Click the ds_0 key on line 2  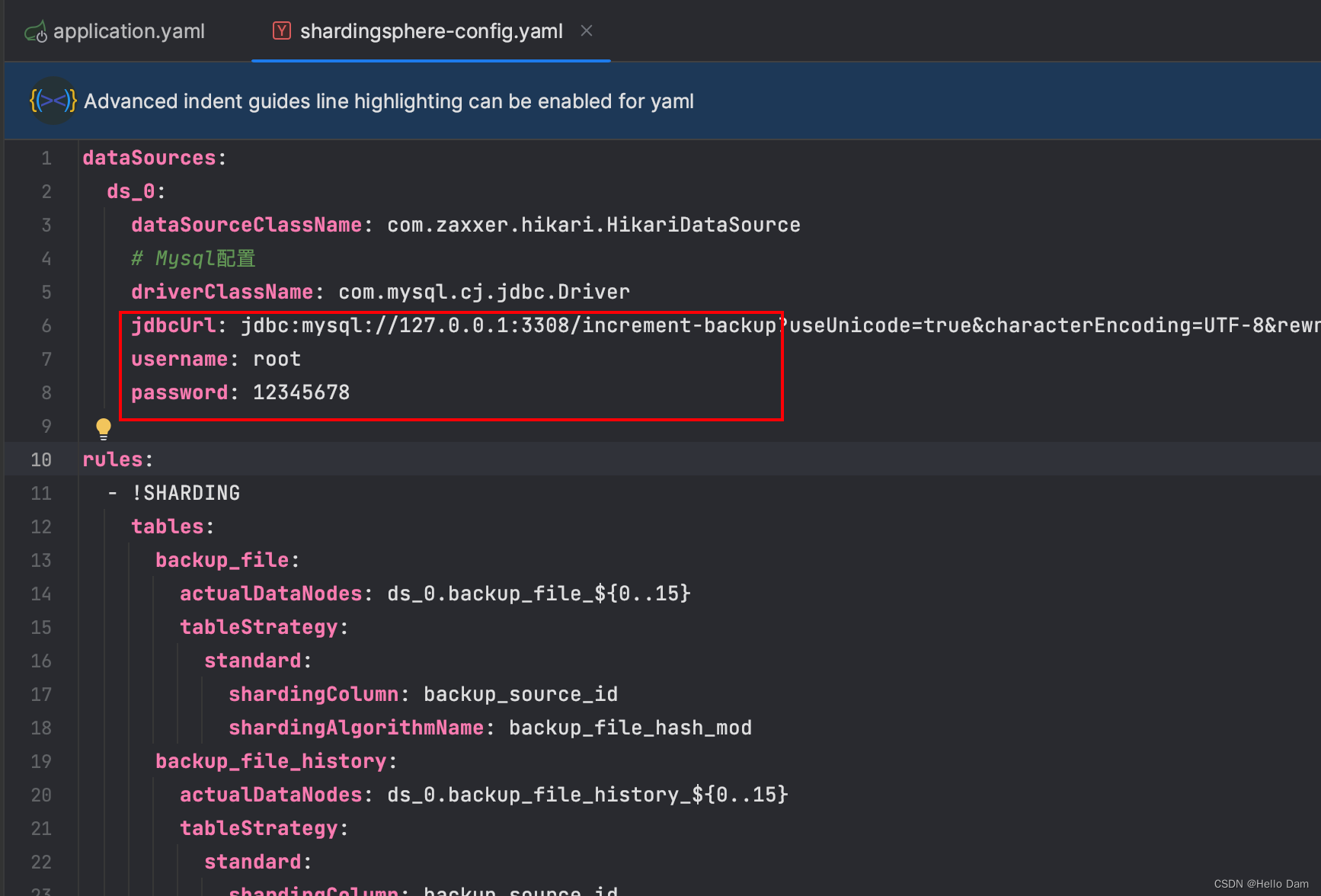pyautogui.click(x=131, y=191)
